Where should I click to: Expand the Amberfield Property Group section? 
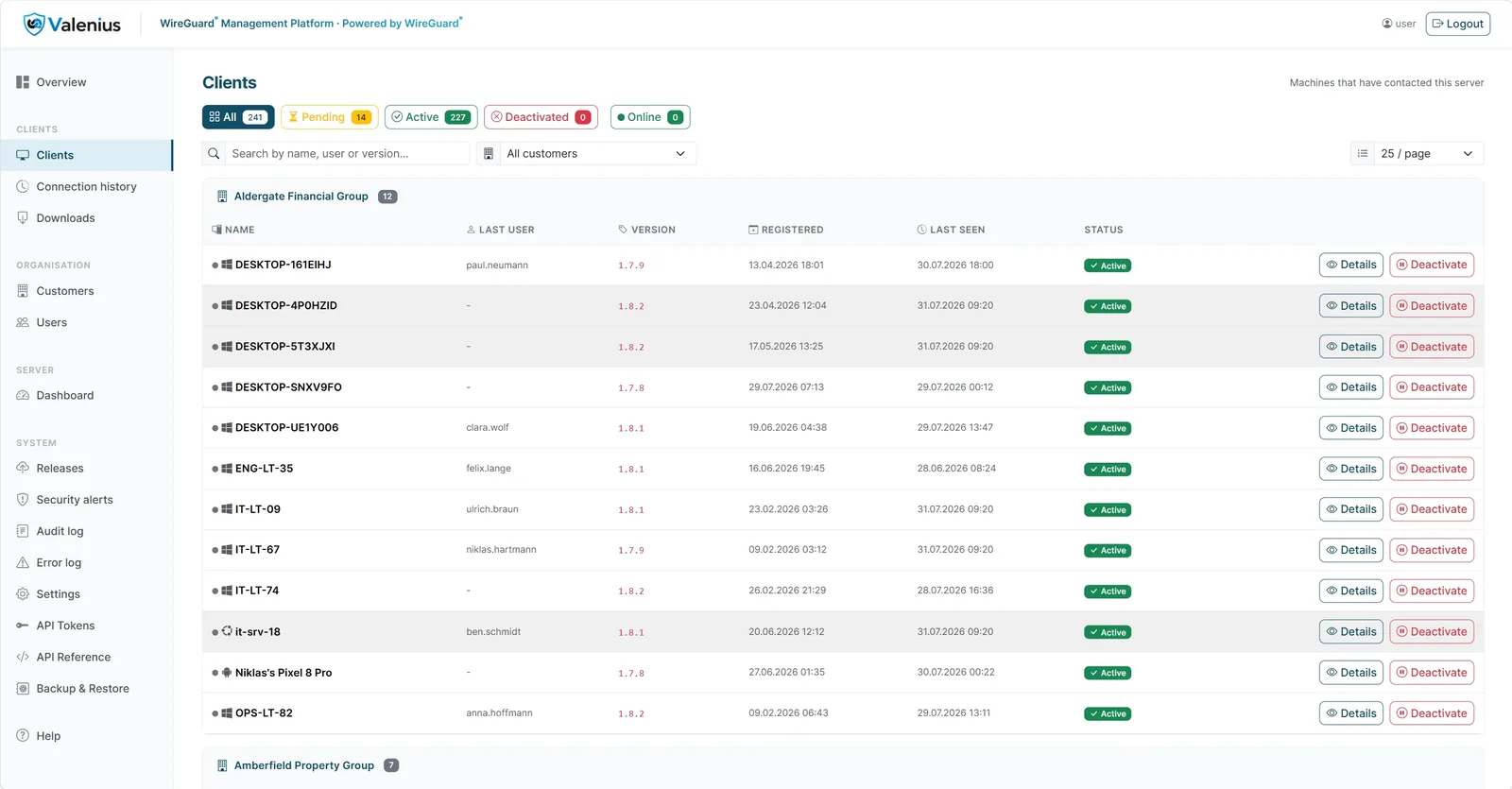[x=843, y=765]
